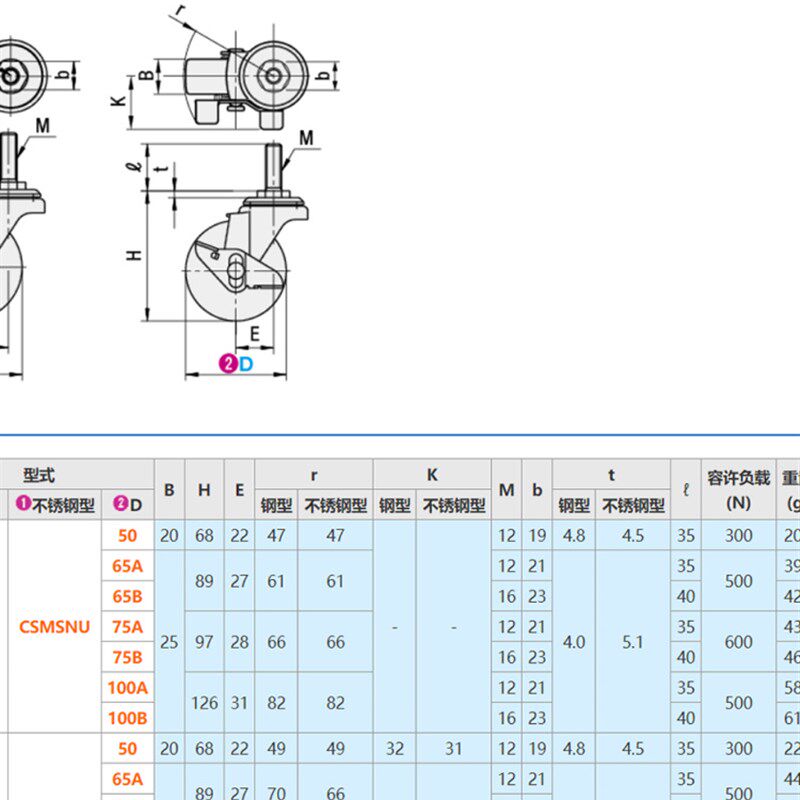Click the K steel value 32

pyautogui.click(x=394, y=748)
